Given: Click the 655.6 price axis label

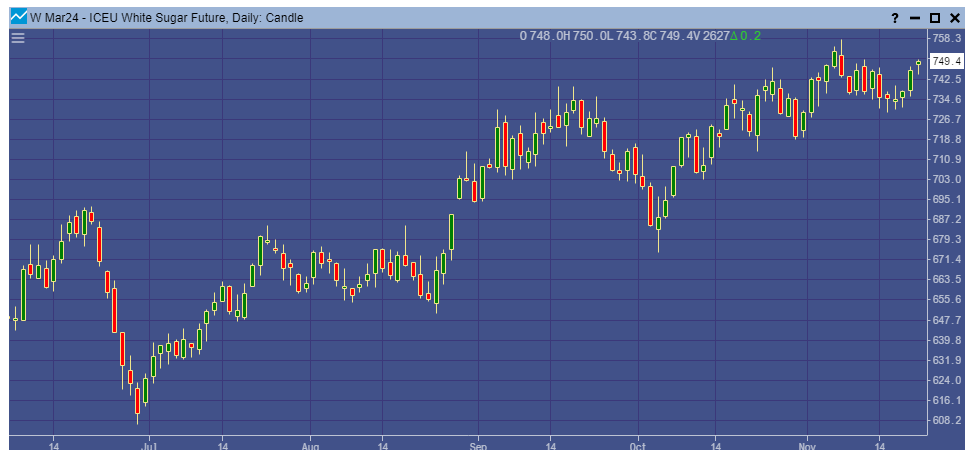Looking at the screenshot, I should [x=946, y=299].
